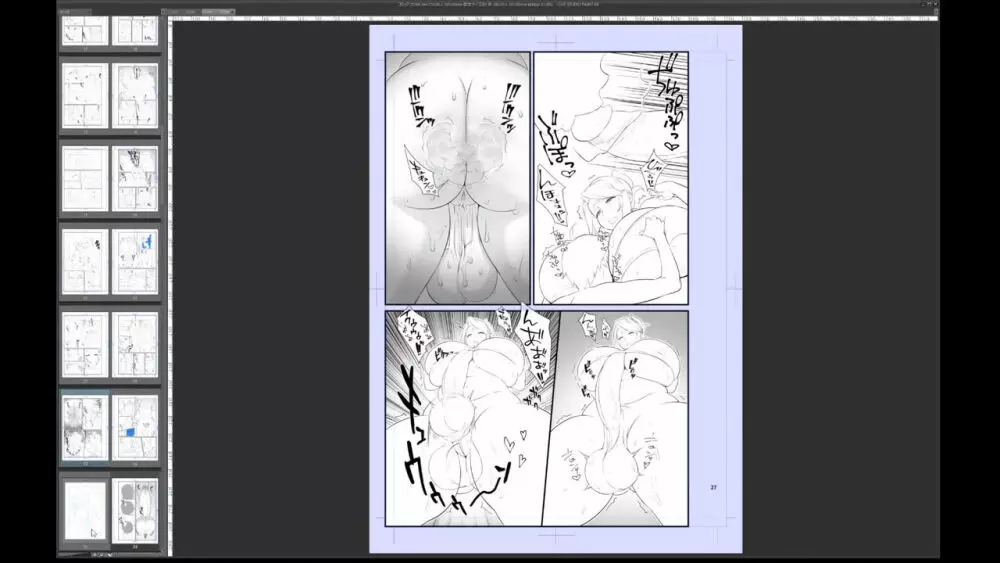Select the right thumbnail in the third row
1000x563 pixels.
(134, 178)
